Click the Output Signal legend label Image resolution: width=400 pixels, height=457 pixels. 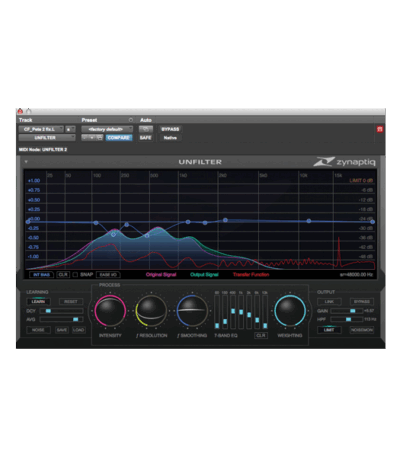tap(204, 275)
